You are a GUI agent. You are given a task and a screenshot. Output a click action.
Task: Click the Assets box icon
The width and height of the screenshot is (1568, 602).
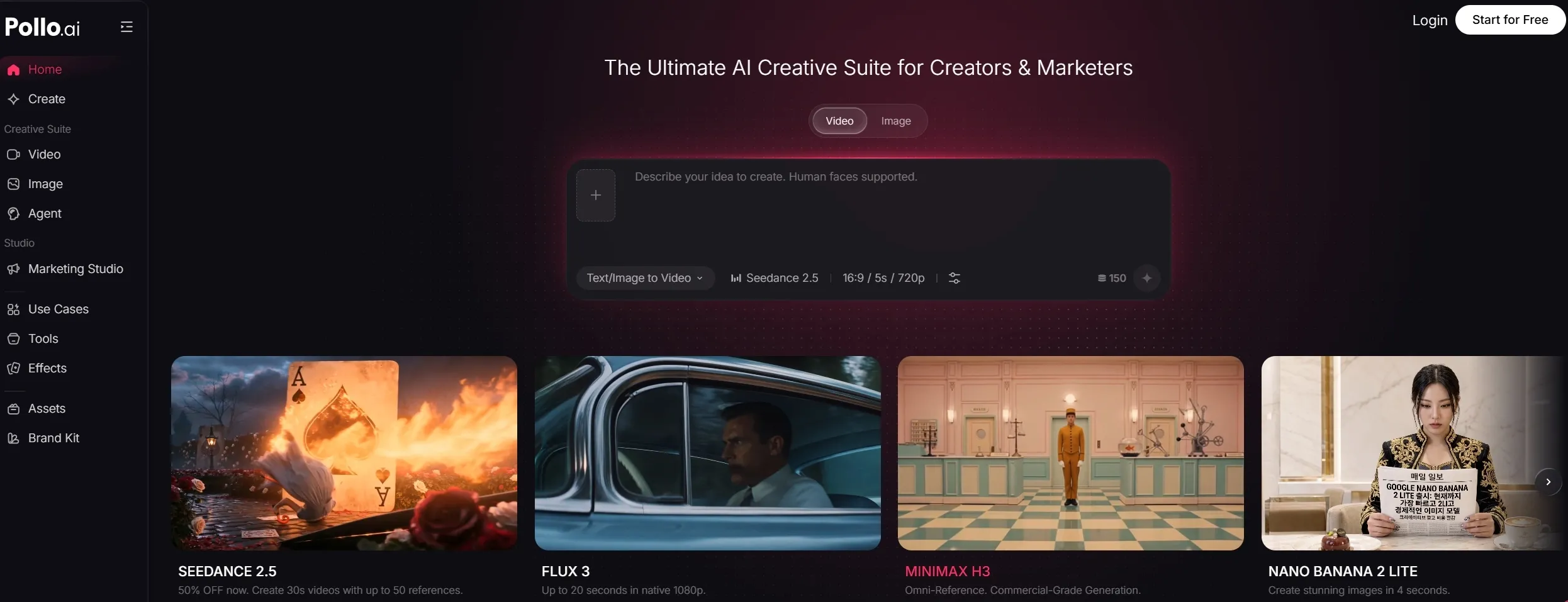(13, 408)
